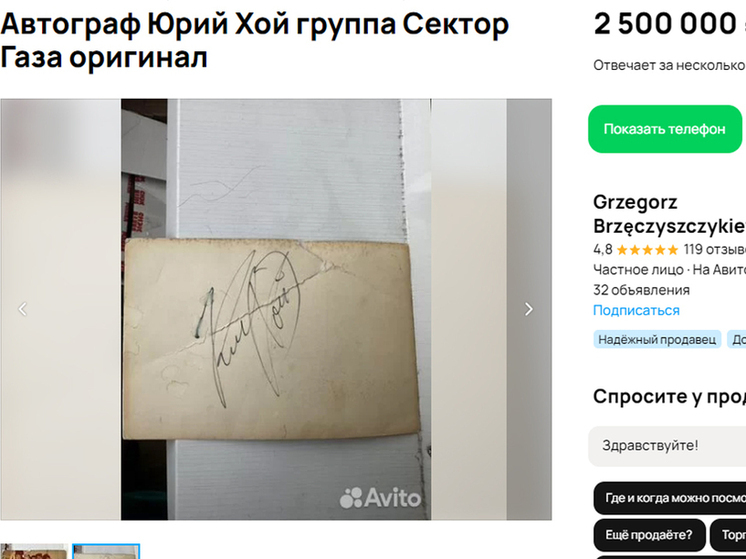
Task: Click the Показать телефон button
Action: (665, 129)
